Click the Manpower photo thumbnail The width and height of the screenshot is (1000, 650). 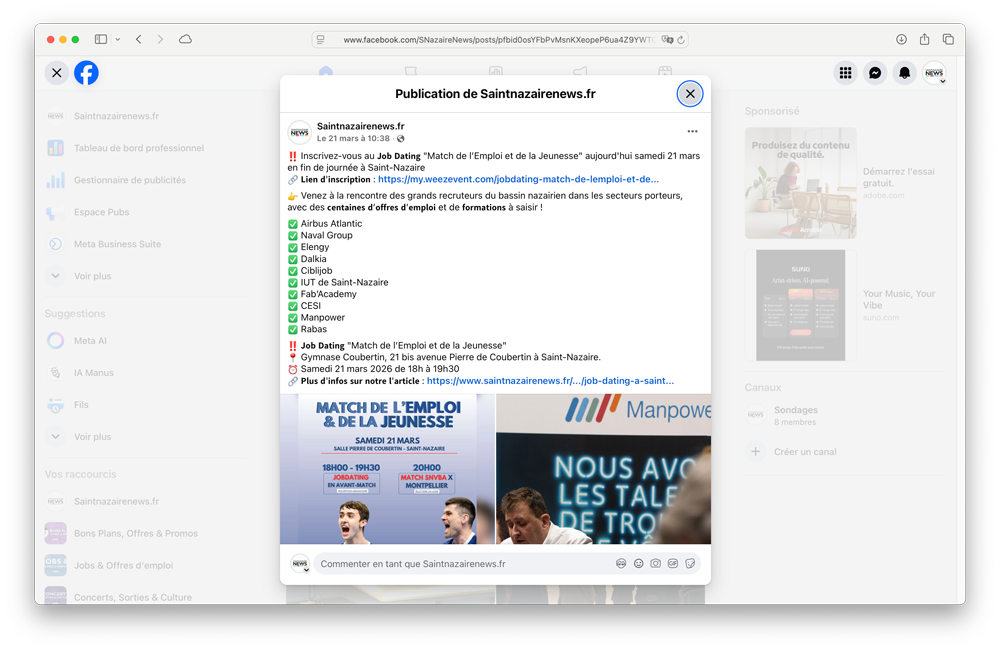[x=604, y=470]
